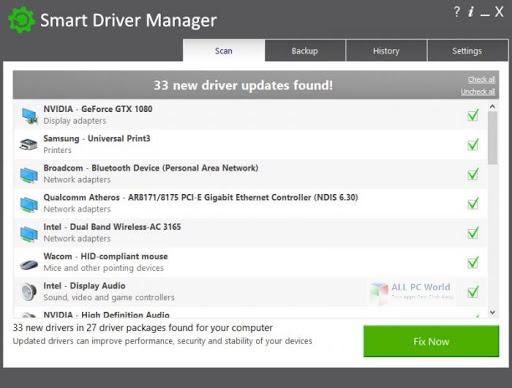
Task: Select 'NVIDIA - GeForce GTX 1080' row text
Action: pyautogui.click(x=98, y=109)
